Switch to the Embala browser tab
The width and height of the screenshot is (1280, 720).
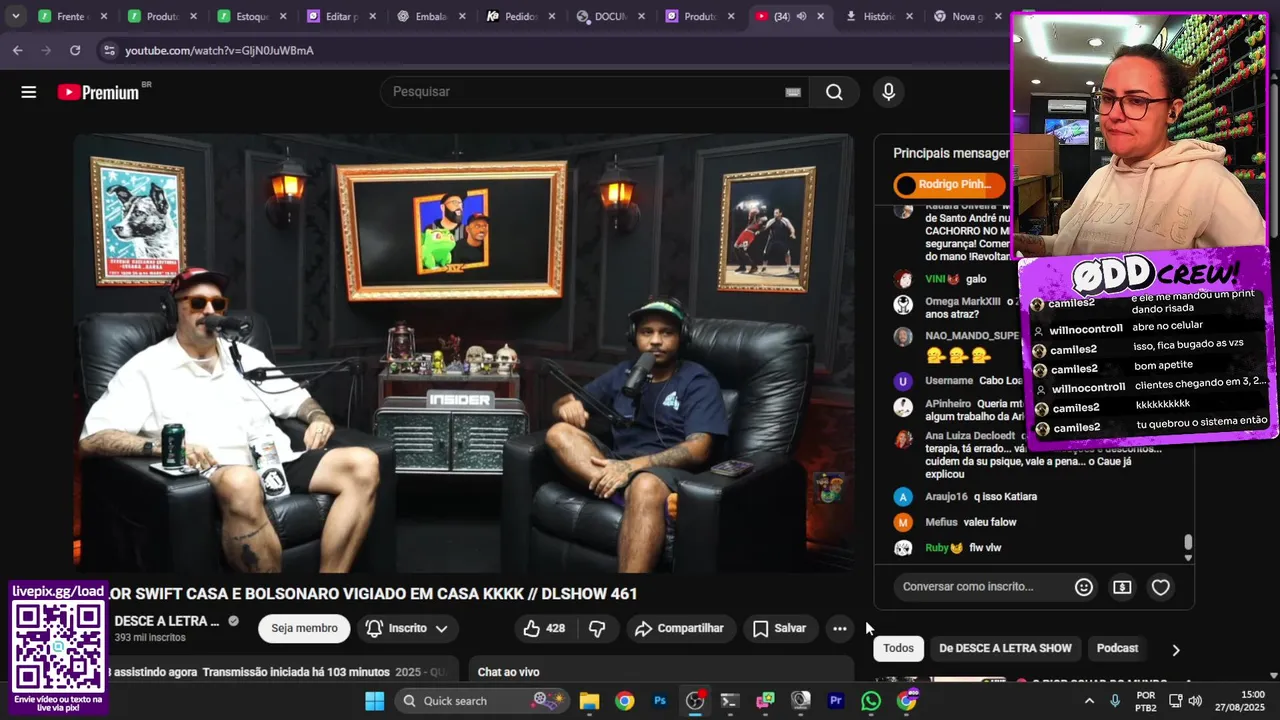[432, 16]
